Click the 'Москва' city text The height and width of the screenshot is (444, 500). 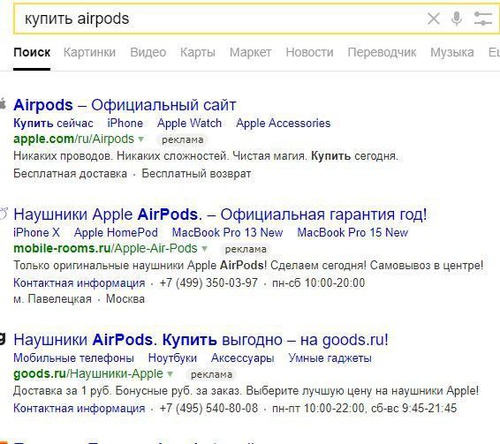point(125,299)
